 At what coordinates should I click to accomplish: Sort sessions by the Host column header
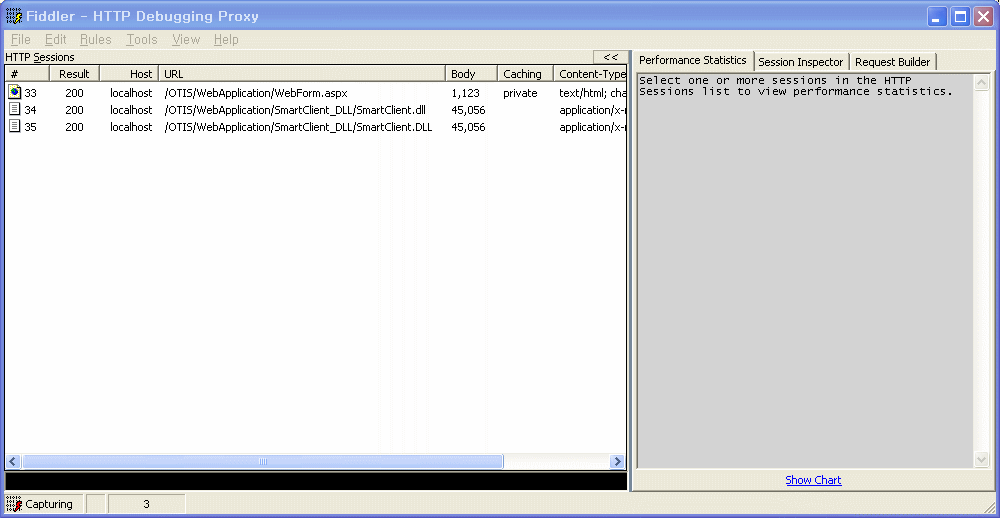pyautogui.click(x=129, y=74)
